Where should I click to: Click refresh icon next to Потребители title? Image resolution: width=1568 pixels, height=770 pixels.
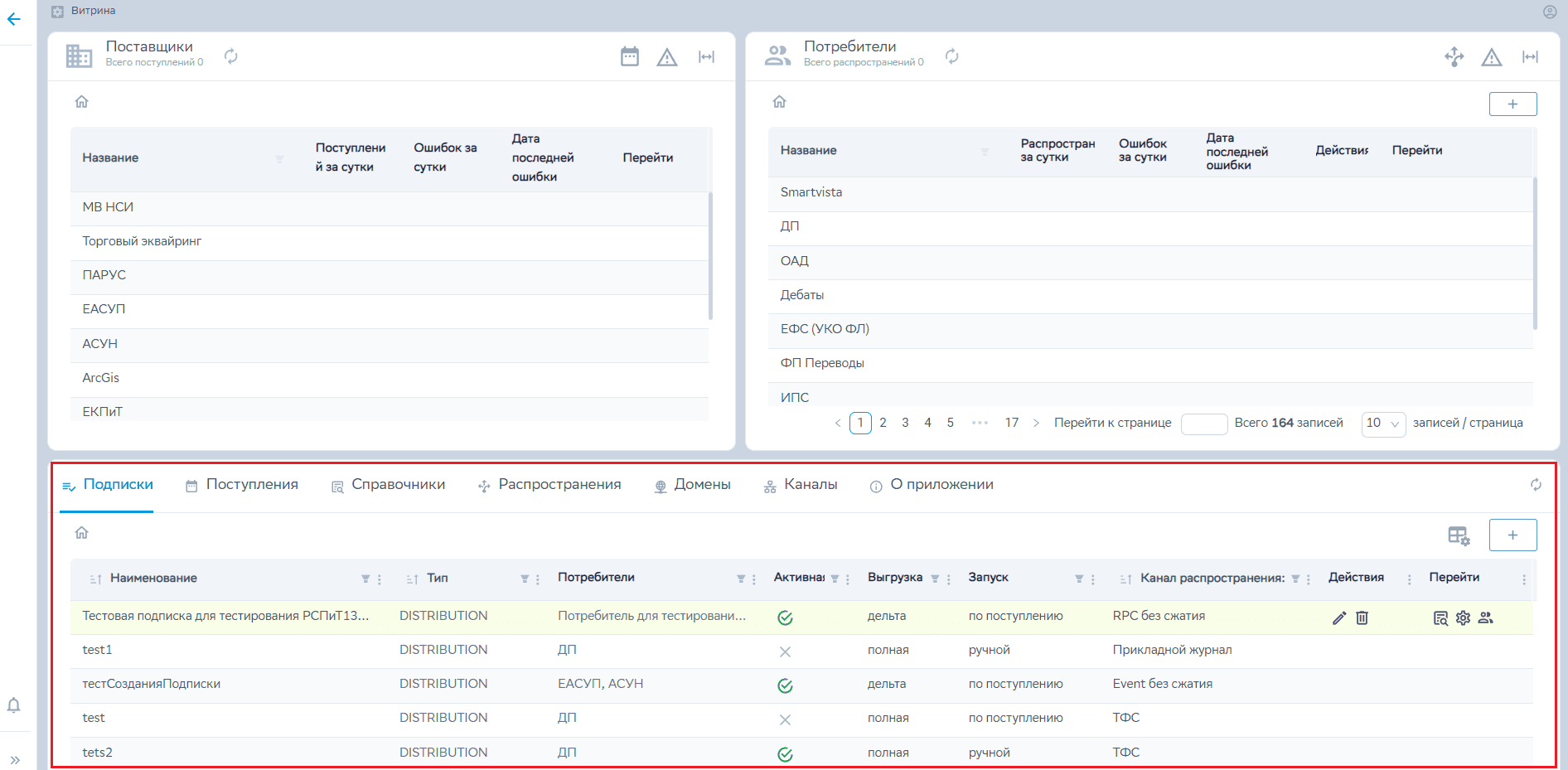coord(952,56)
